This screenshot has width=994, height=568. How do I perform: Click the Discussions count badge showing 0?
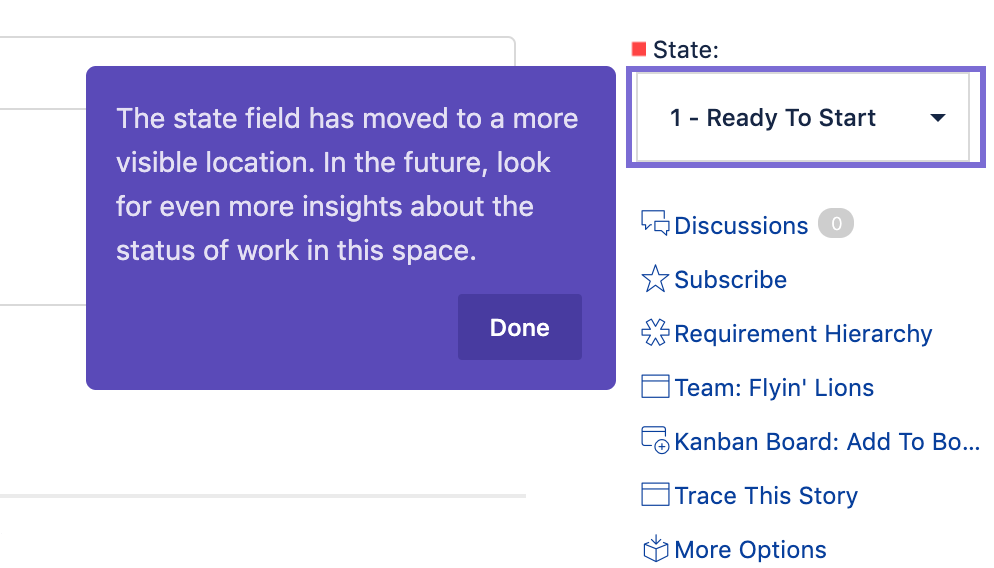point(836,223)
